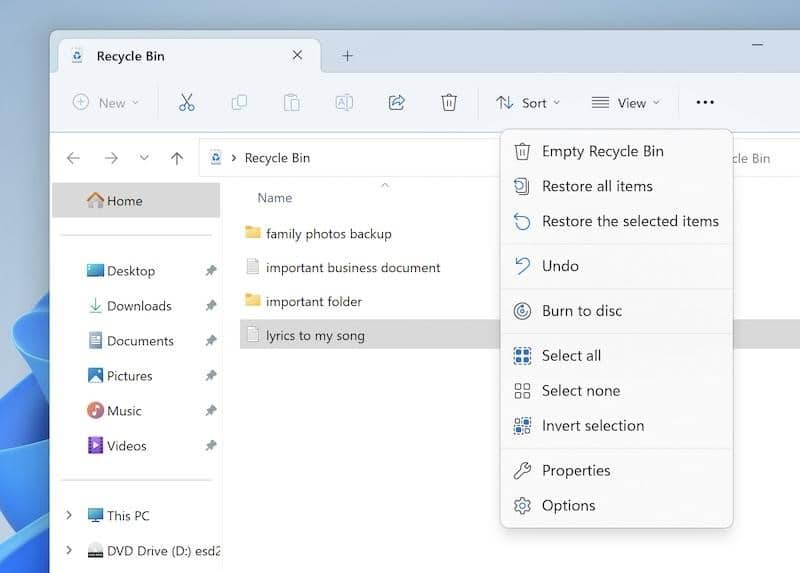Viewport: 800px width, 573px height.
Task: Open the three-dot See more menu
Action: [705, 103]
